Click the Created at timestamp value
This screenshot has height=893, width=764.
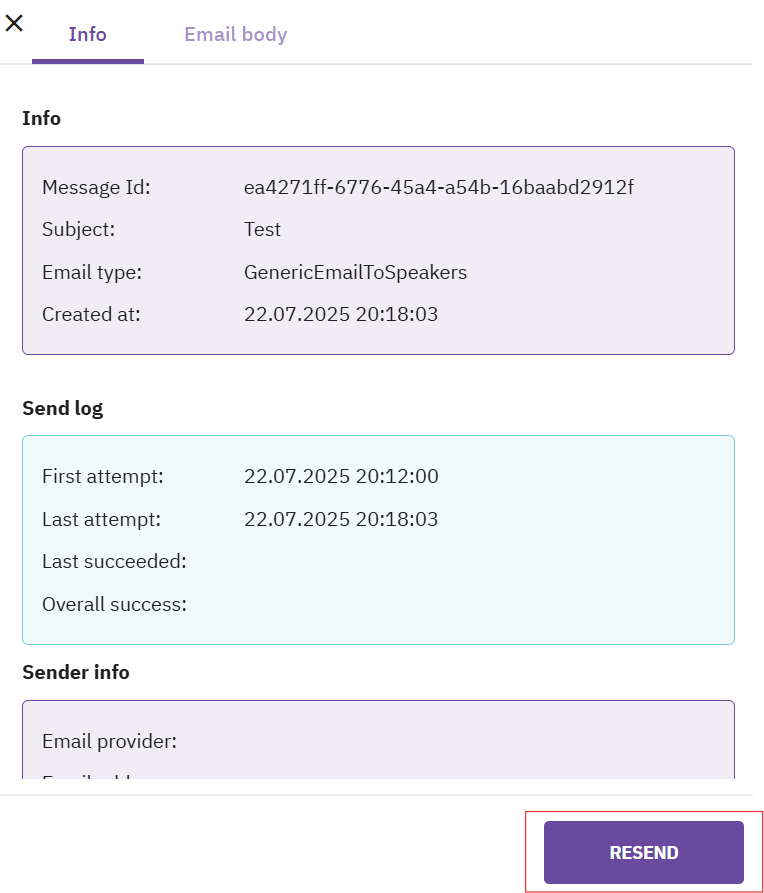(340, 314)
